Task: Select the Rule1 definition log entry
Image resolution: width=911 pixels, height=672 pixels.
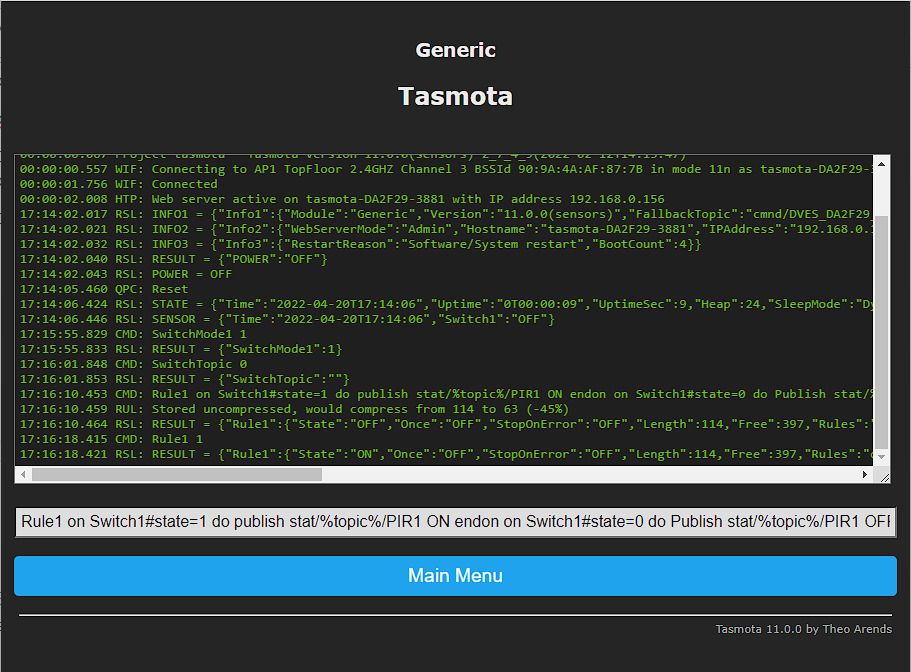Action: pyautogui.click(x=400, y=394)
